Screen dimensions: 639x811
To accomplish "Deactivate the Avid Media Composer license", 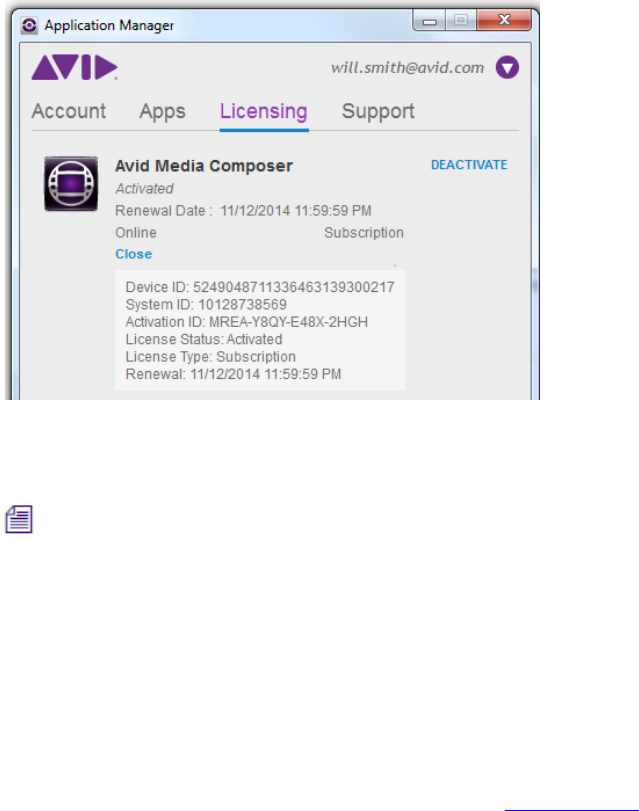I will click(469, 165).
